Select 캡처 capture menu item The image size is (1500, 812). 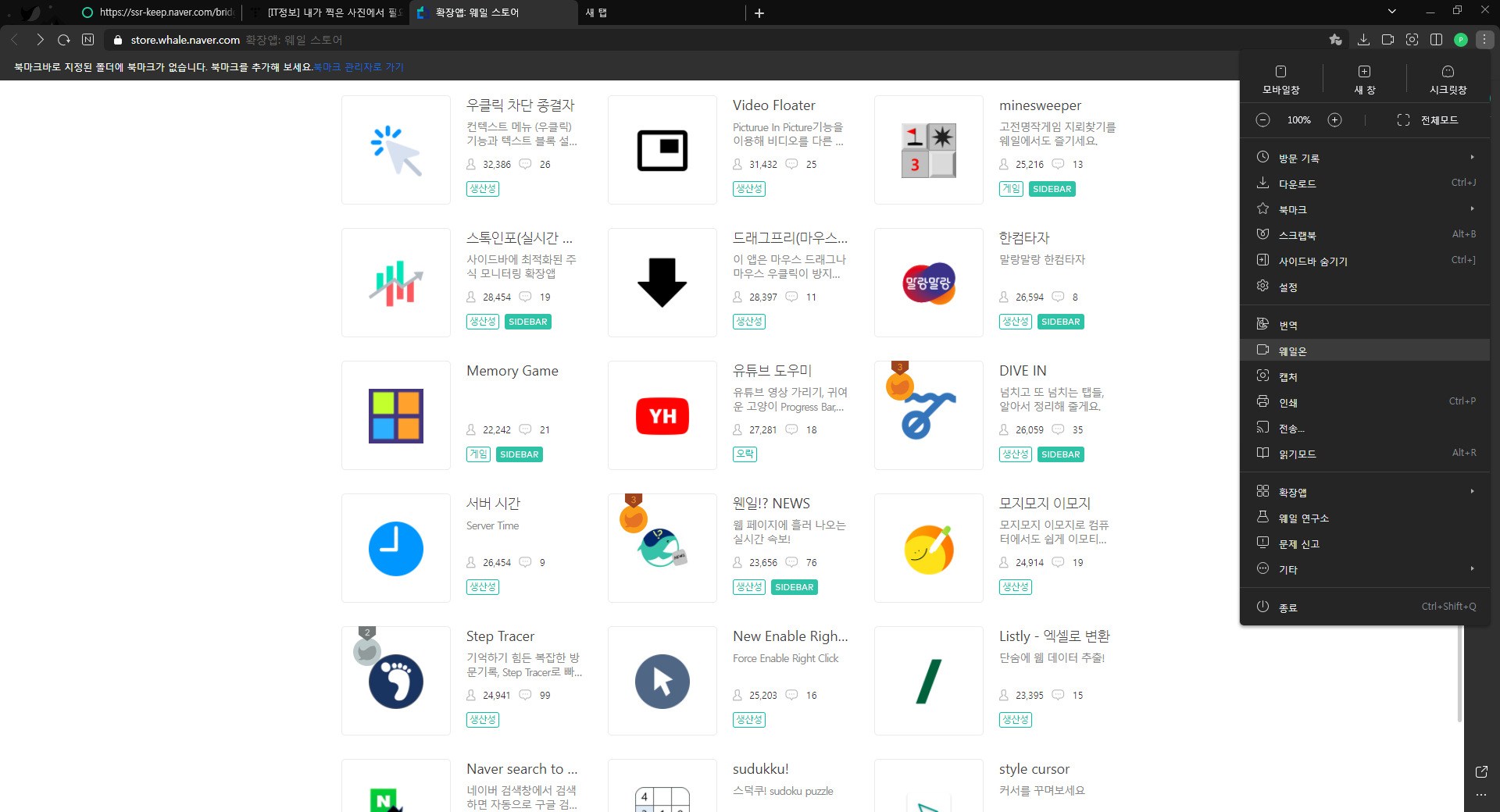pos(1365,376)
